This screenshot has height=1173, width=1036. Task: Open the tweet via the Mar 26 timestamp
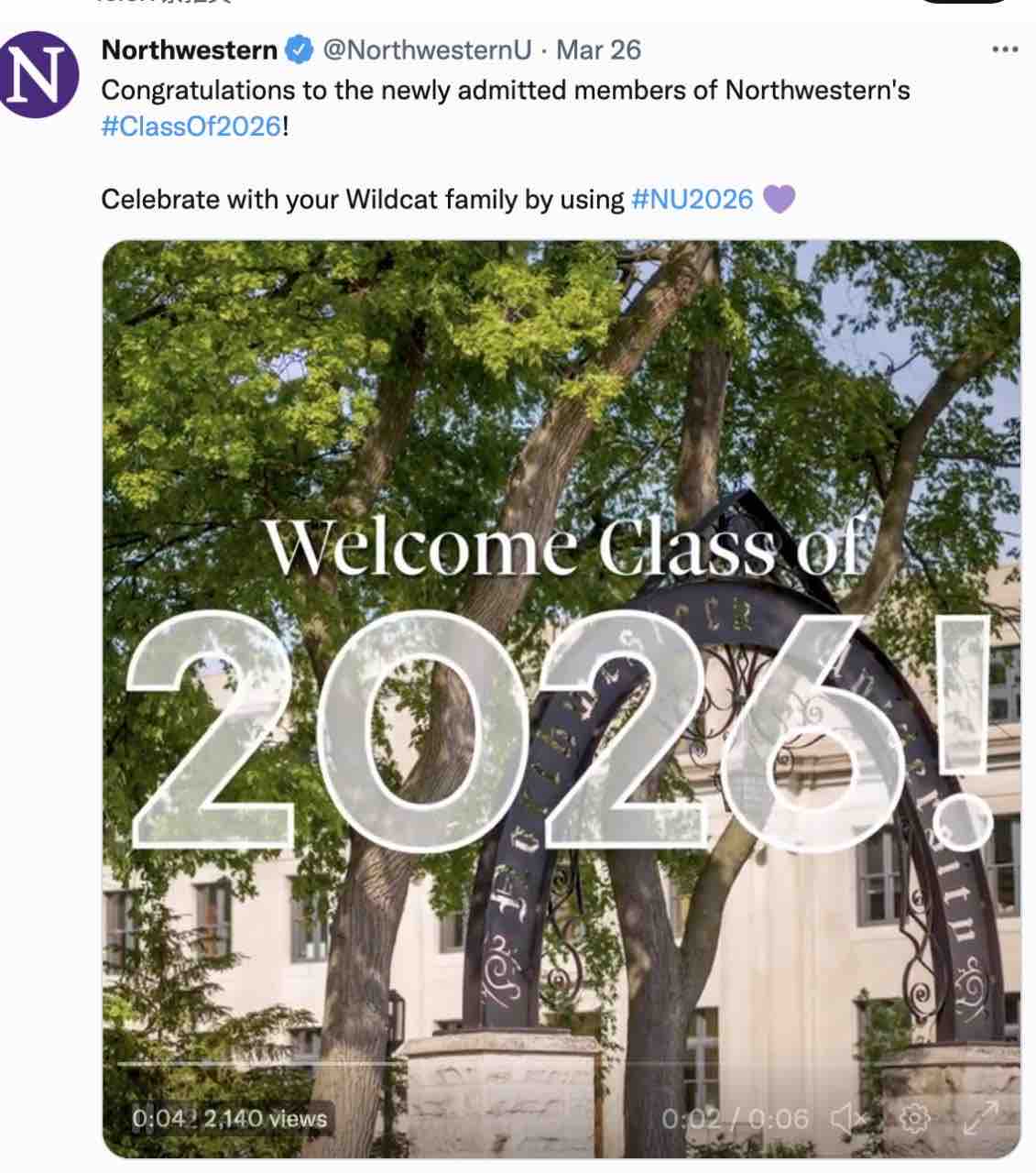598,49
